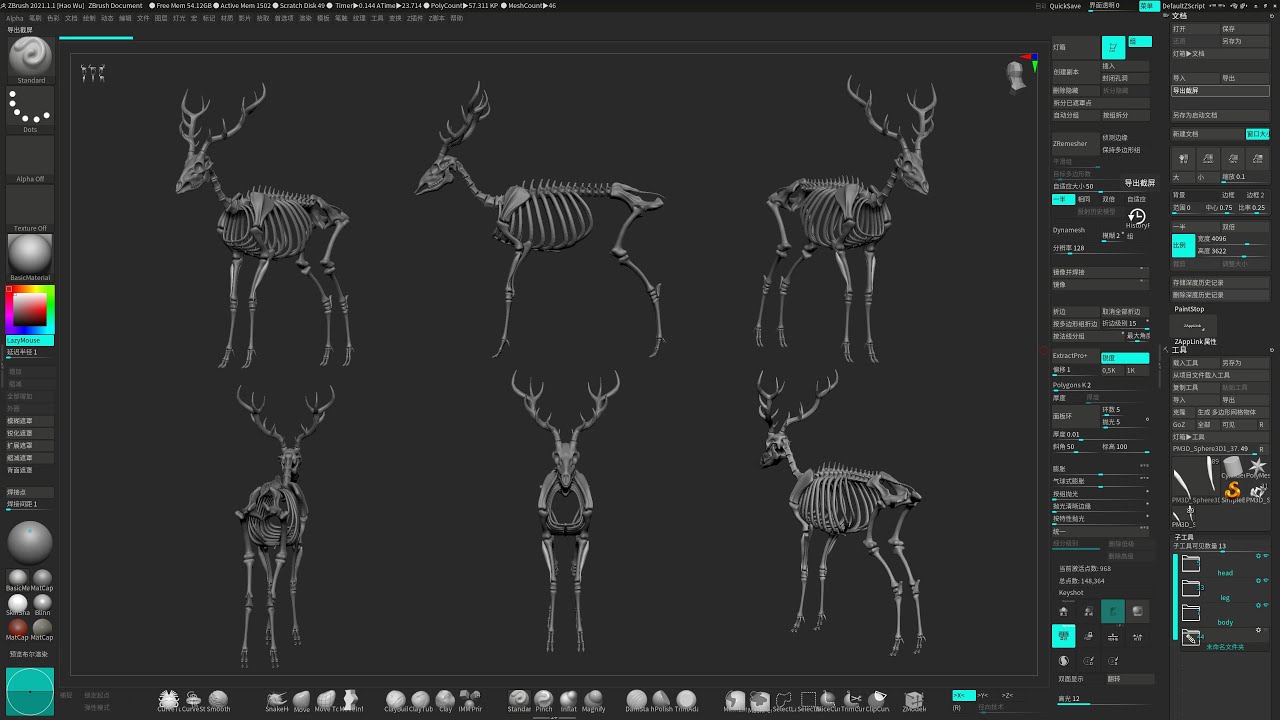This screenshot has height=720, width=1280.
Task: Open the 工具 menu in menu bar
Action: [x=377, y=18]
